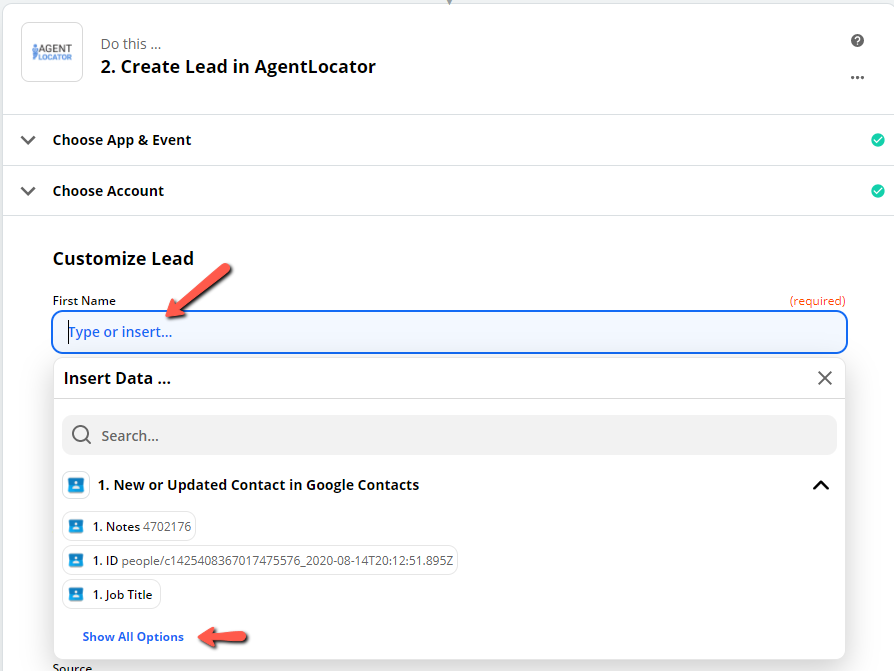
Task: Click the contact icon on Notes pill
Action: [76, 526]
